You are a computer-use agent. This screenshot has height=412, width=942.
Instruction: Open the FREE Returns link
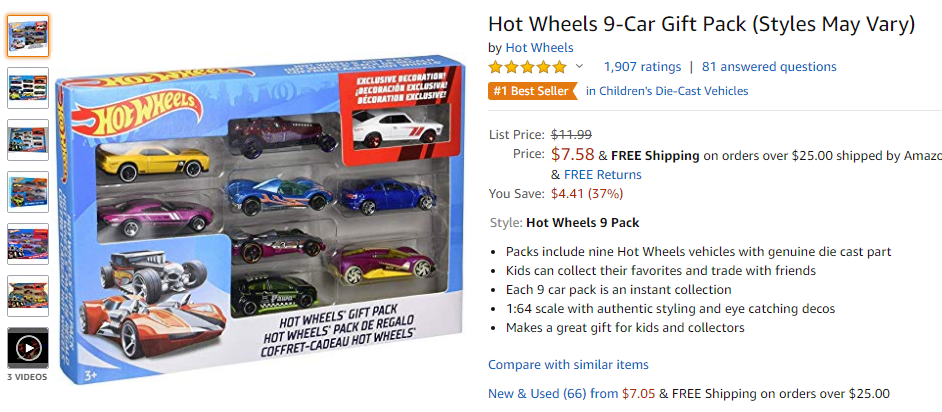tap(603, 175)
